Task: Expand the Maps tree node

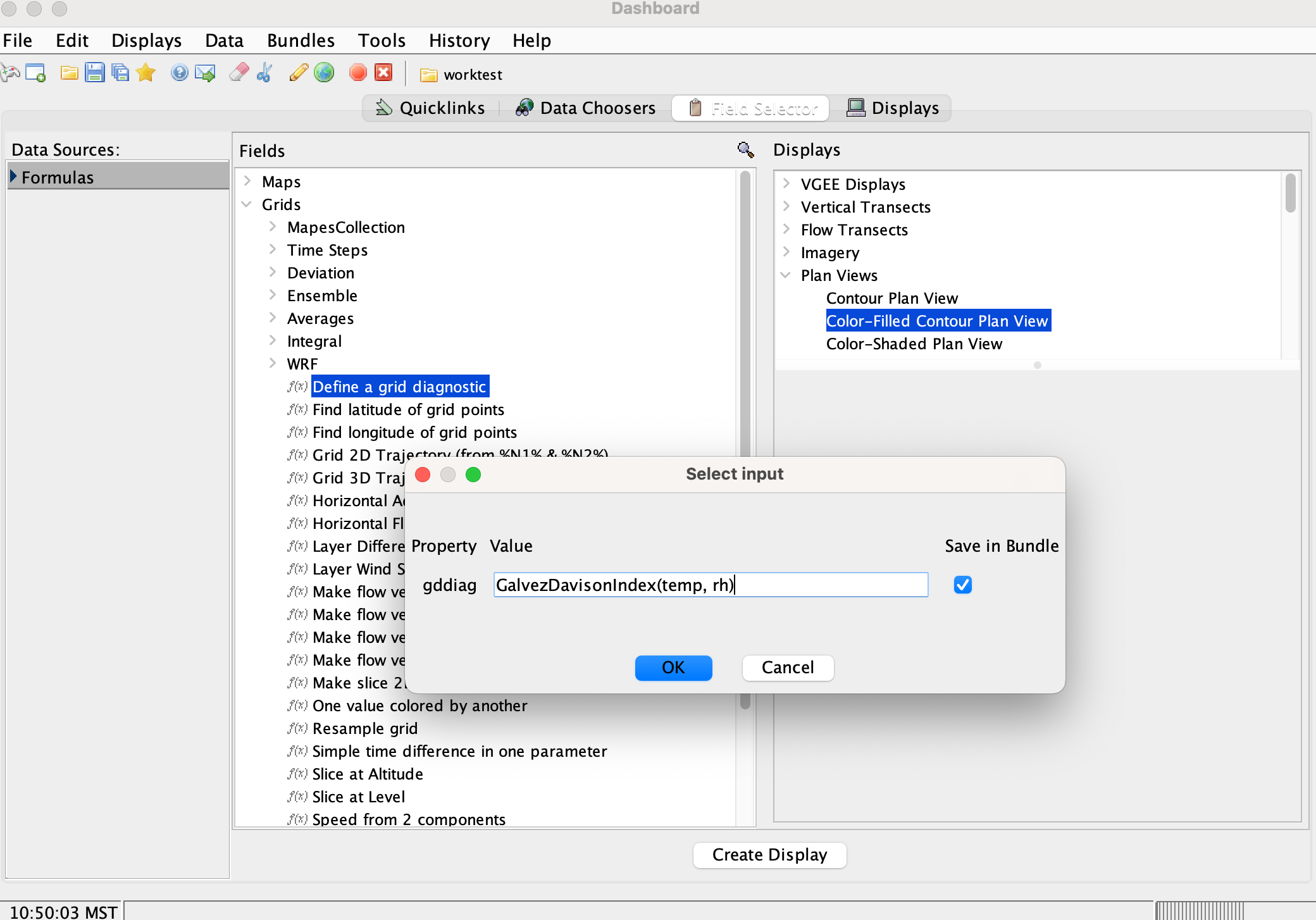Action: pyautogui.click(x=247, y=182)
